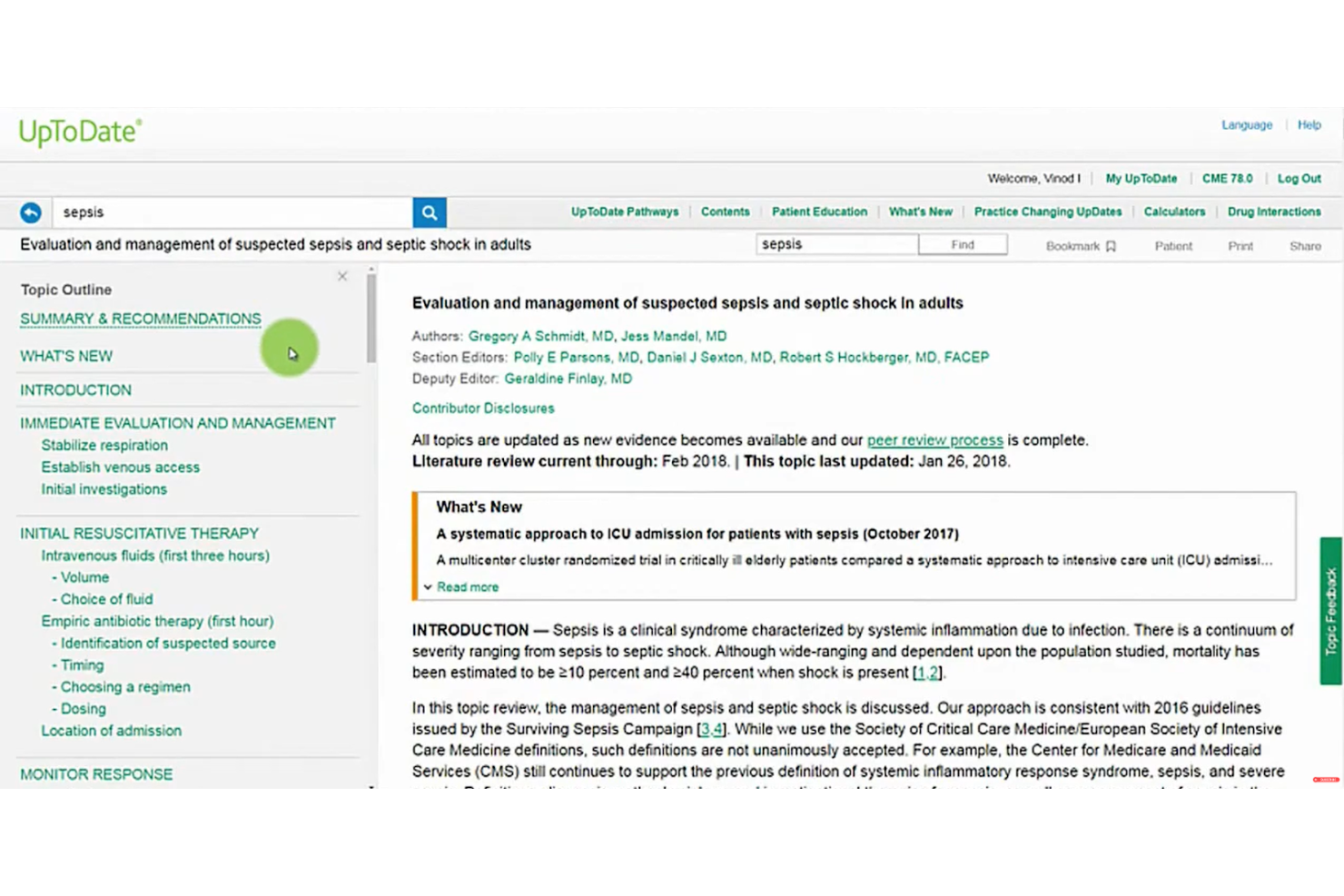The width and height of the screenshot is (1344, 896).
Task: Open the ICU admission approach headline
Action: click(x=697, y=534)
